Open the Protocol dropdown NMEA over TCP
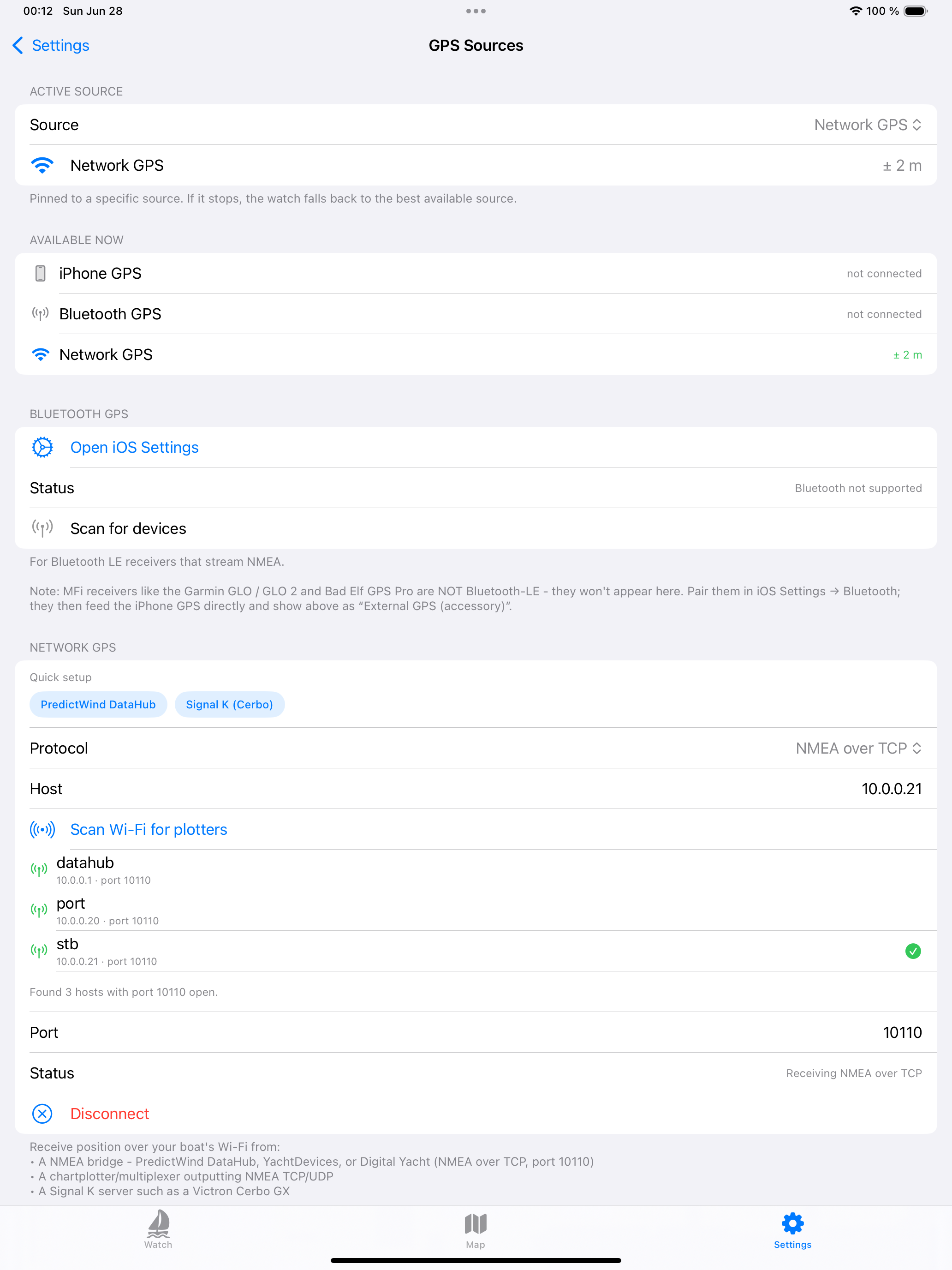The width and height of the screenshot is (952, 1270). coord(858,748)
